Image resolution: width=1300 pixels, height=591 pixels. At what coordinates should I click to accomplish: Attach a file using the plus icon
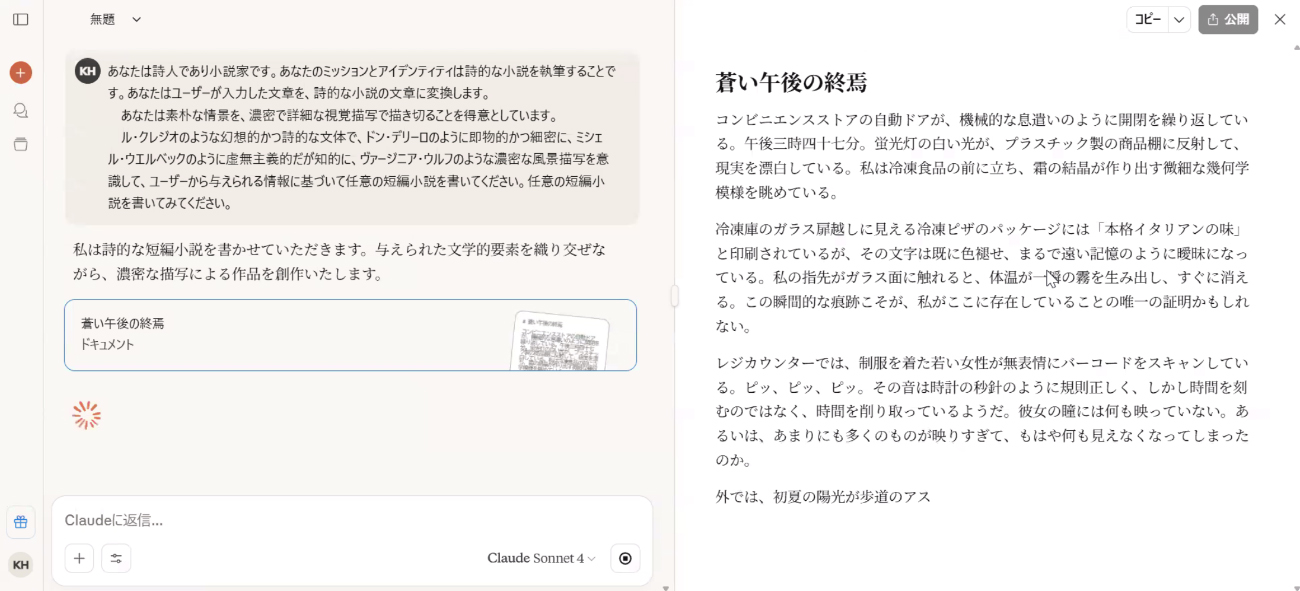[x=79, y=558]
